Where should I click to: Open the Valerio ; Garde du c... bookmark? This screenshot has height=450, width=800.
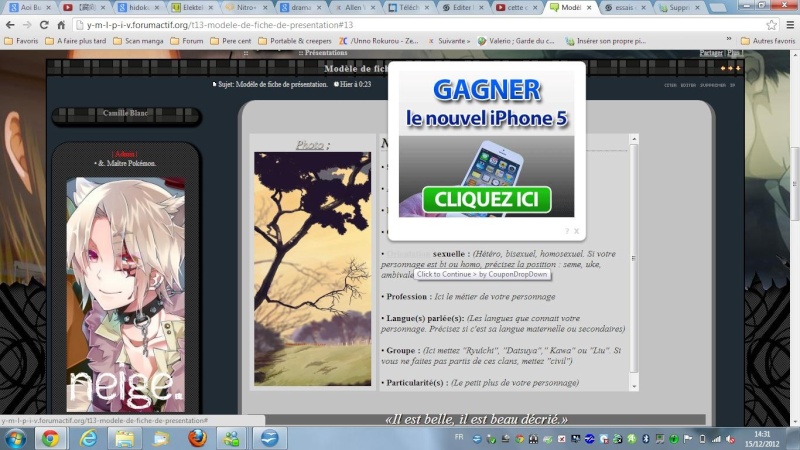516,41
